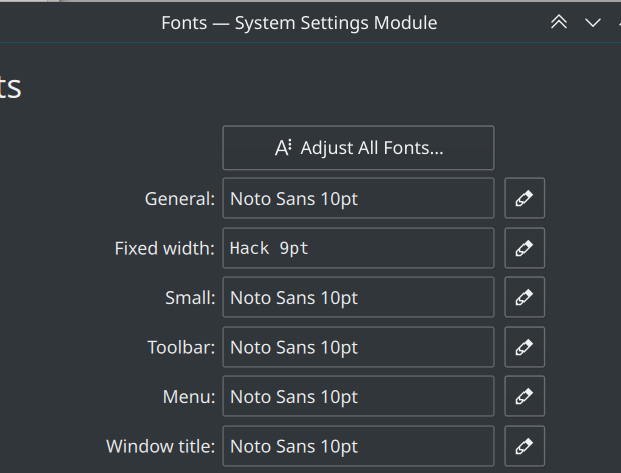Edit the Window title font via pencil icon
This screenshot has height=473, width=621.
pyautogui.click(x=524, y=446)
